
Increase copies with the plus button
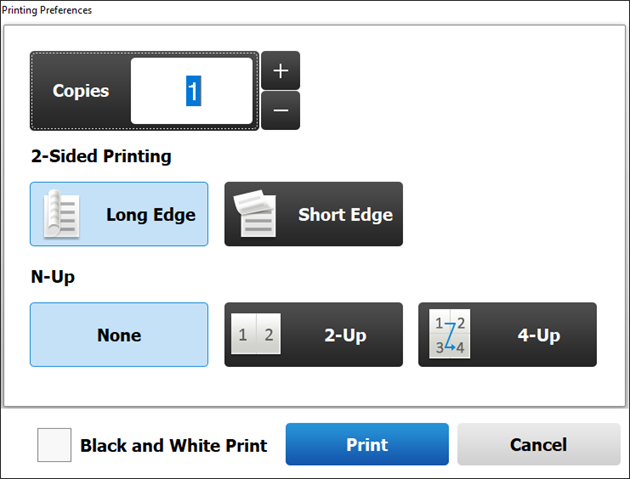(x=280, y=70)
